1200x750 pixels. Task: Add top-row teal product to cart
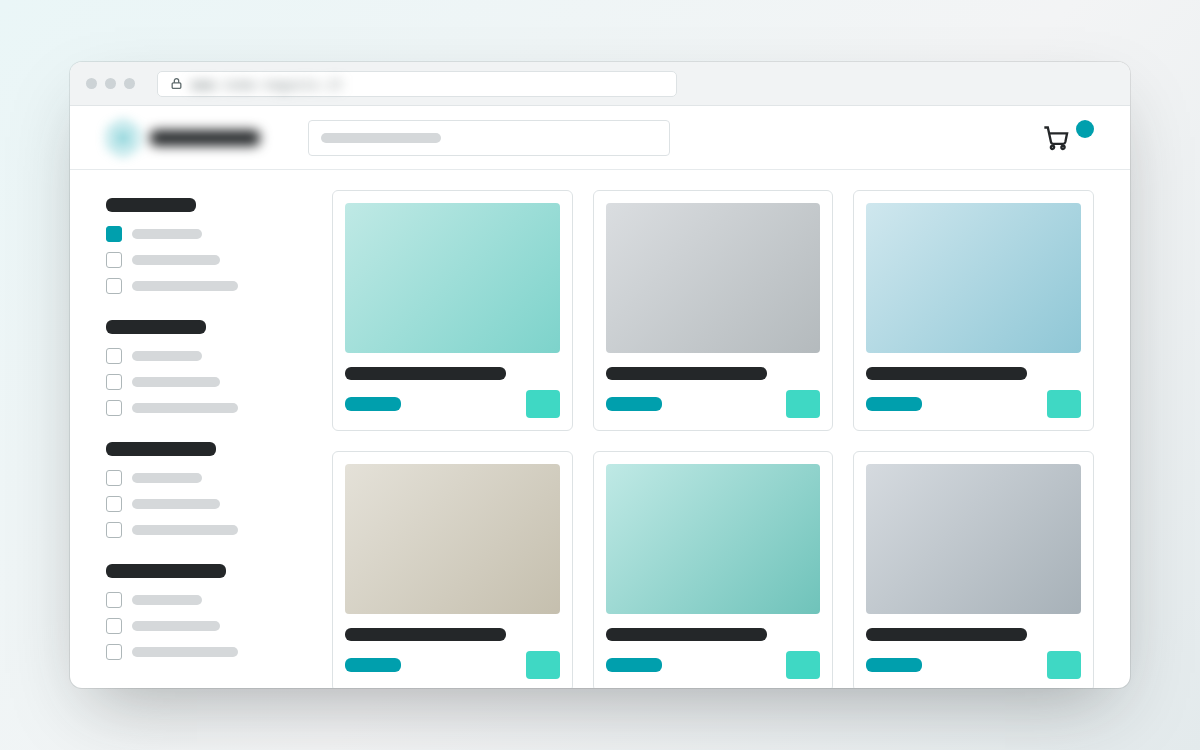coord(543,404)
